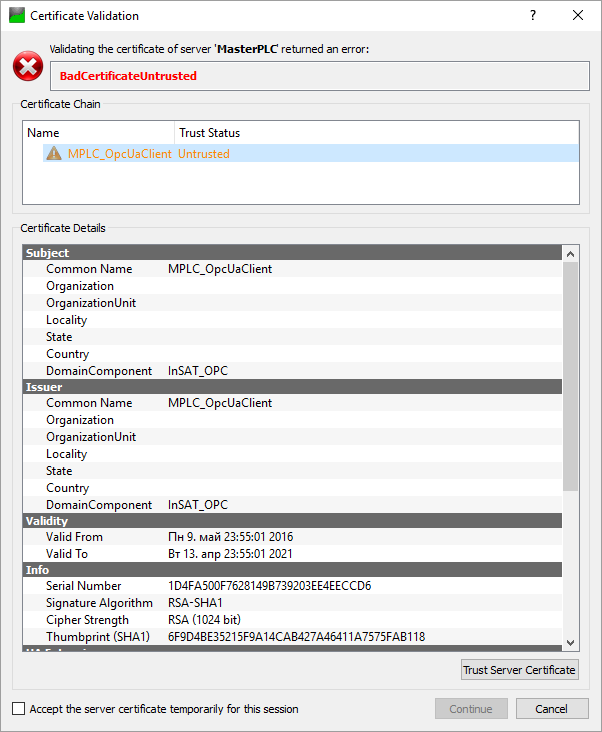Click Issuer's Common Name value MPLC_OpcUaClient
Viewport: 602px width, 732px height.
[x=220, y=403]
